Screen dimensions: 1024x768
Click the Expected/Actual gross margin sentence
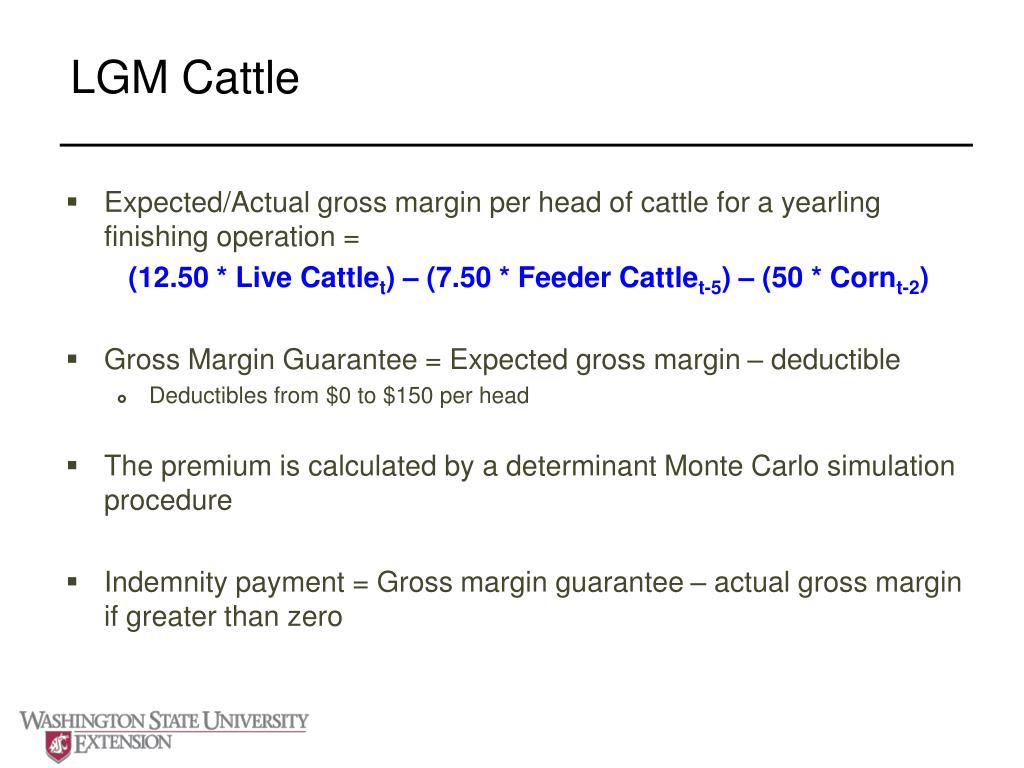pos(492,219)
